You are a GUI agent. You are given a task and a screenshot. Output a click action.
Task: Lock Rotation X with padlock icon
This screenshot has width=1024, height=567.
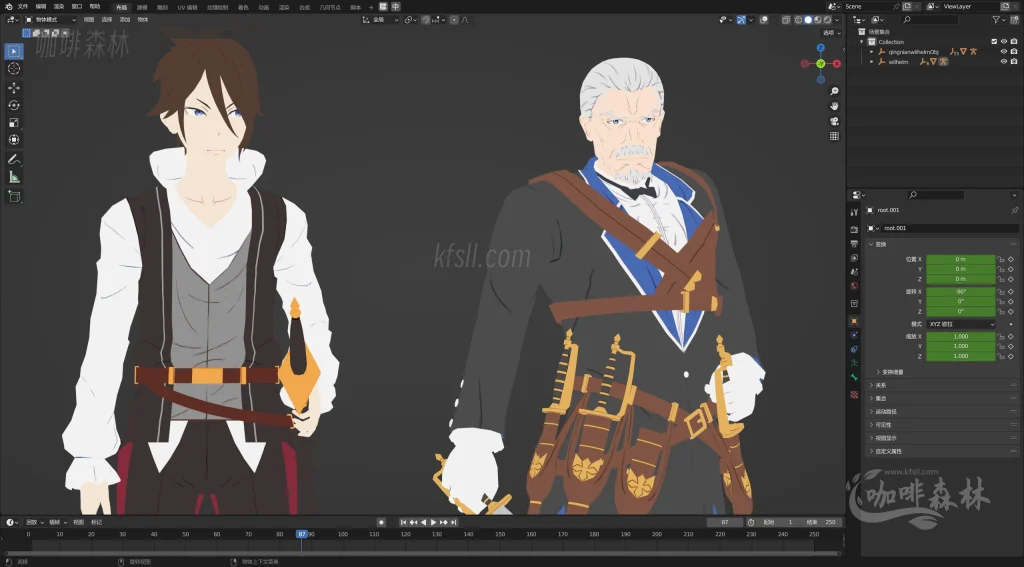[x=1000, y=292]
